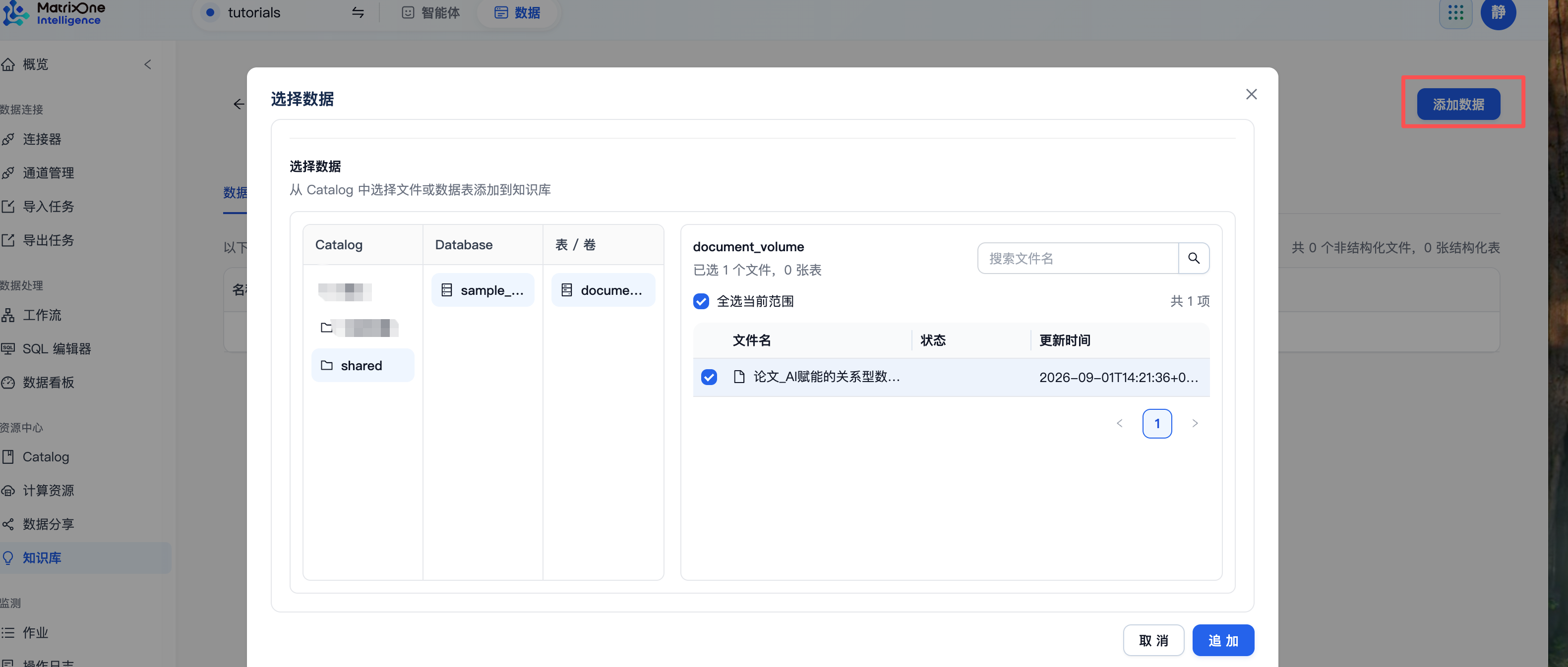
Task: Open the 数据 top tab
Action: click(x=517, y=13)
